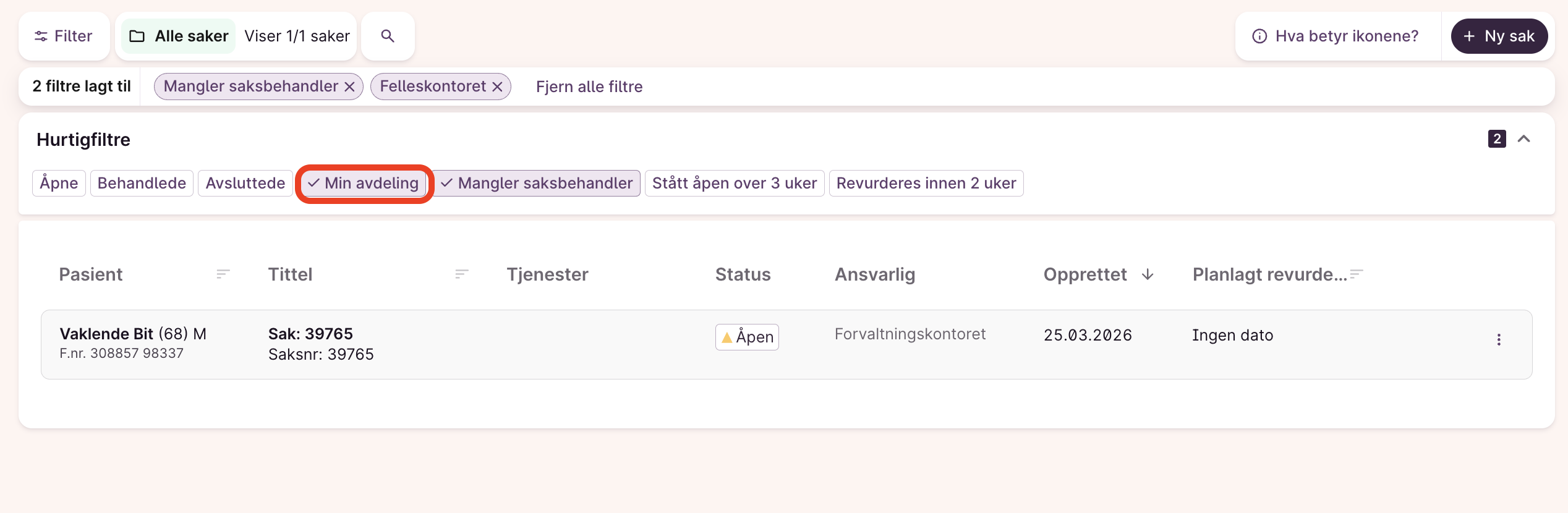Enable Stått åpen over 3 uker filter
This screenshot has height=513, width=1568.
pyautogui.click(x=734, y=184)
